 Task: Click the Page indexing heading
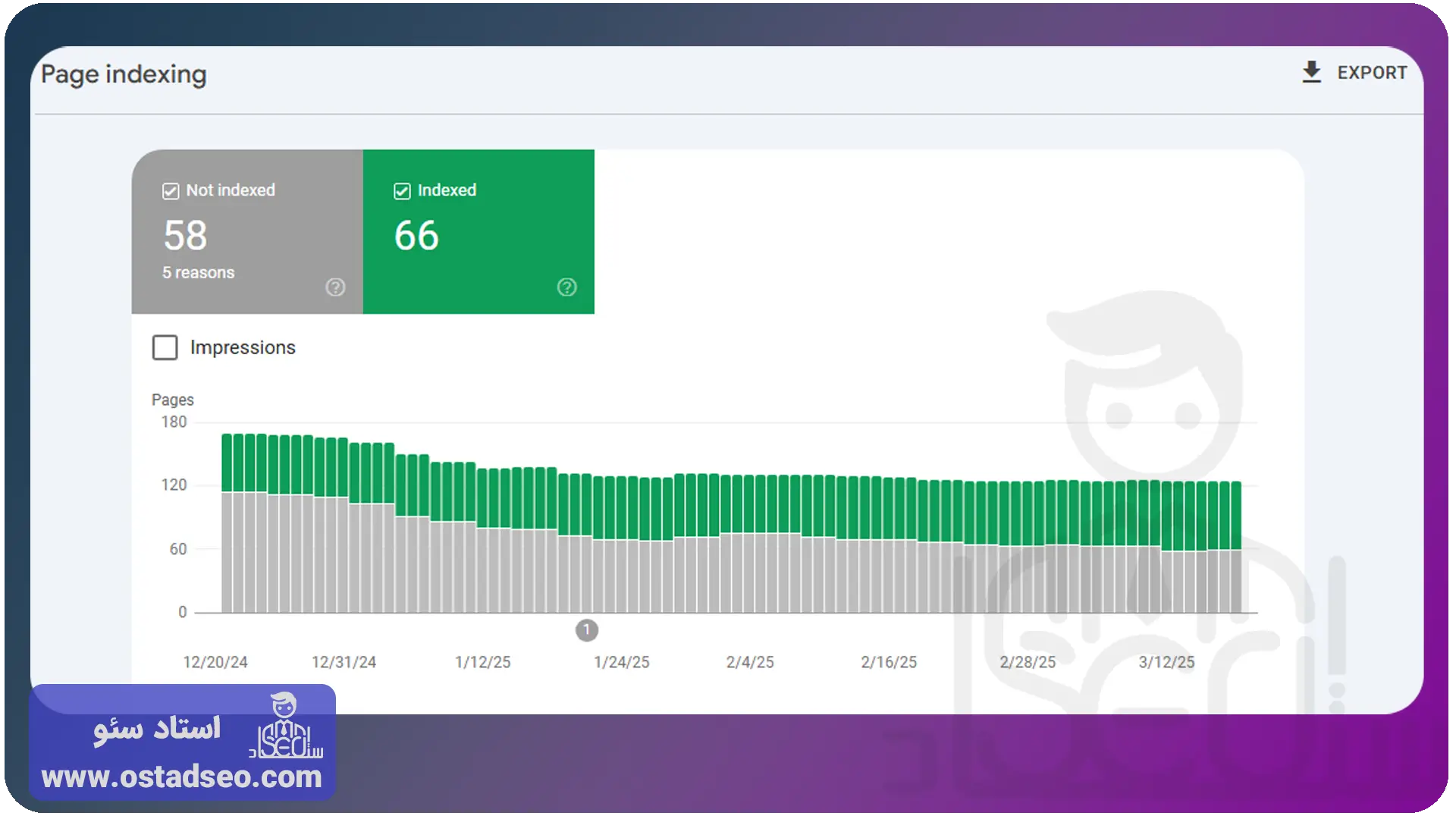124,74
